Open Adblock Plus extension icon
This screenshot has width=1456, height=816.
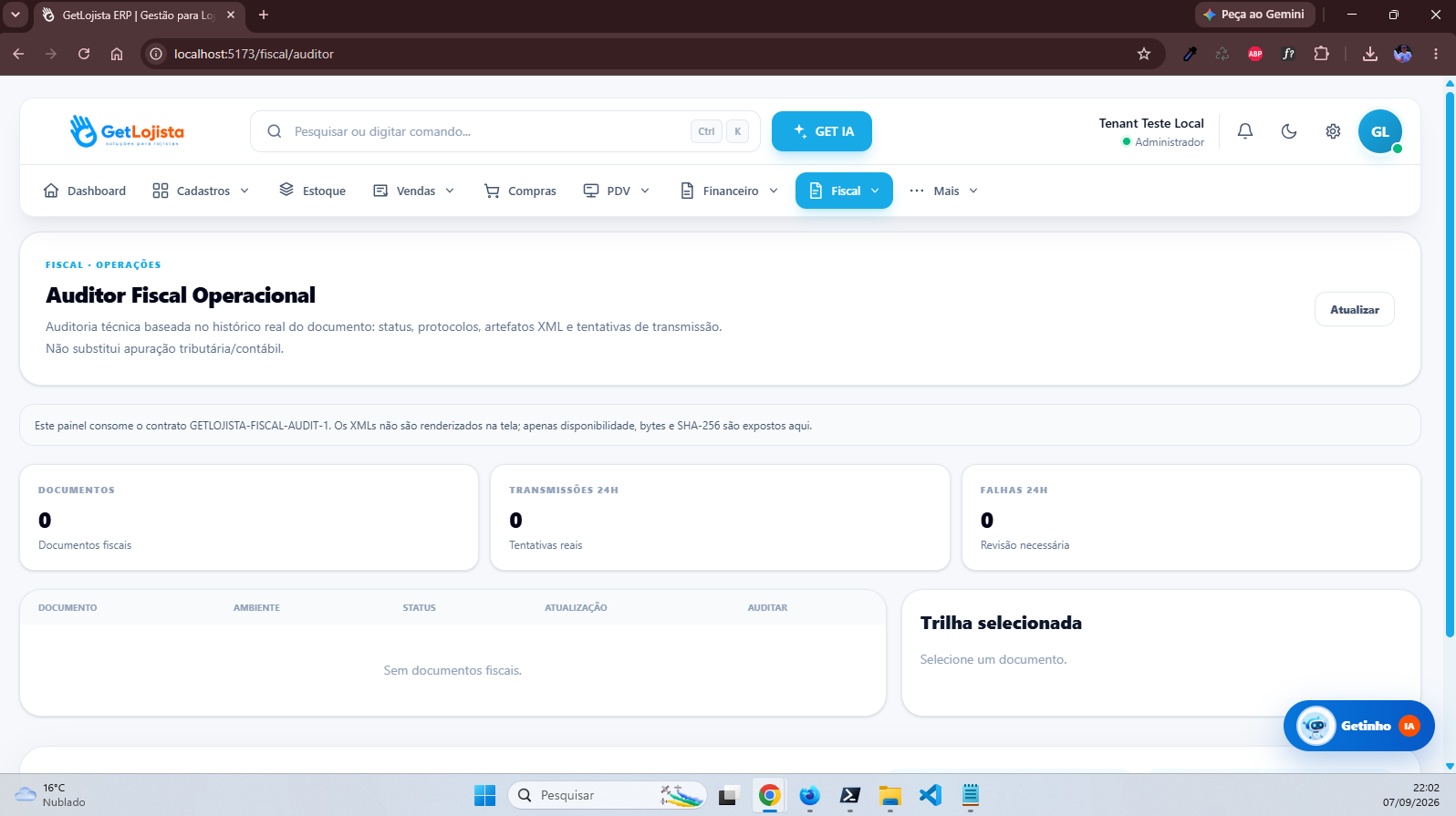1255,54
